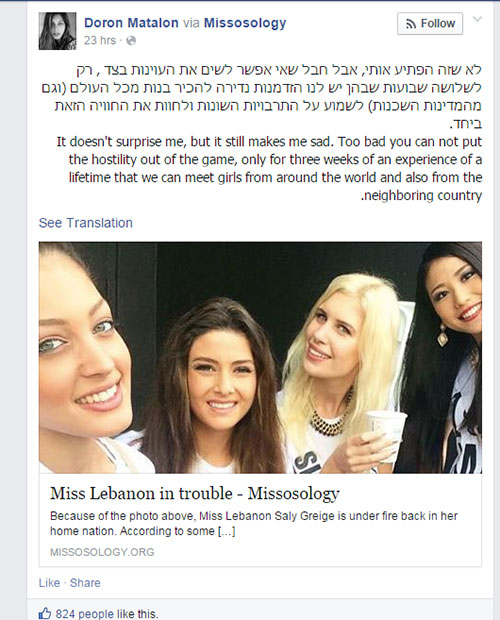
Task: Share the post
Action: tap(85, 583)
